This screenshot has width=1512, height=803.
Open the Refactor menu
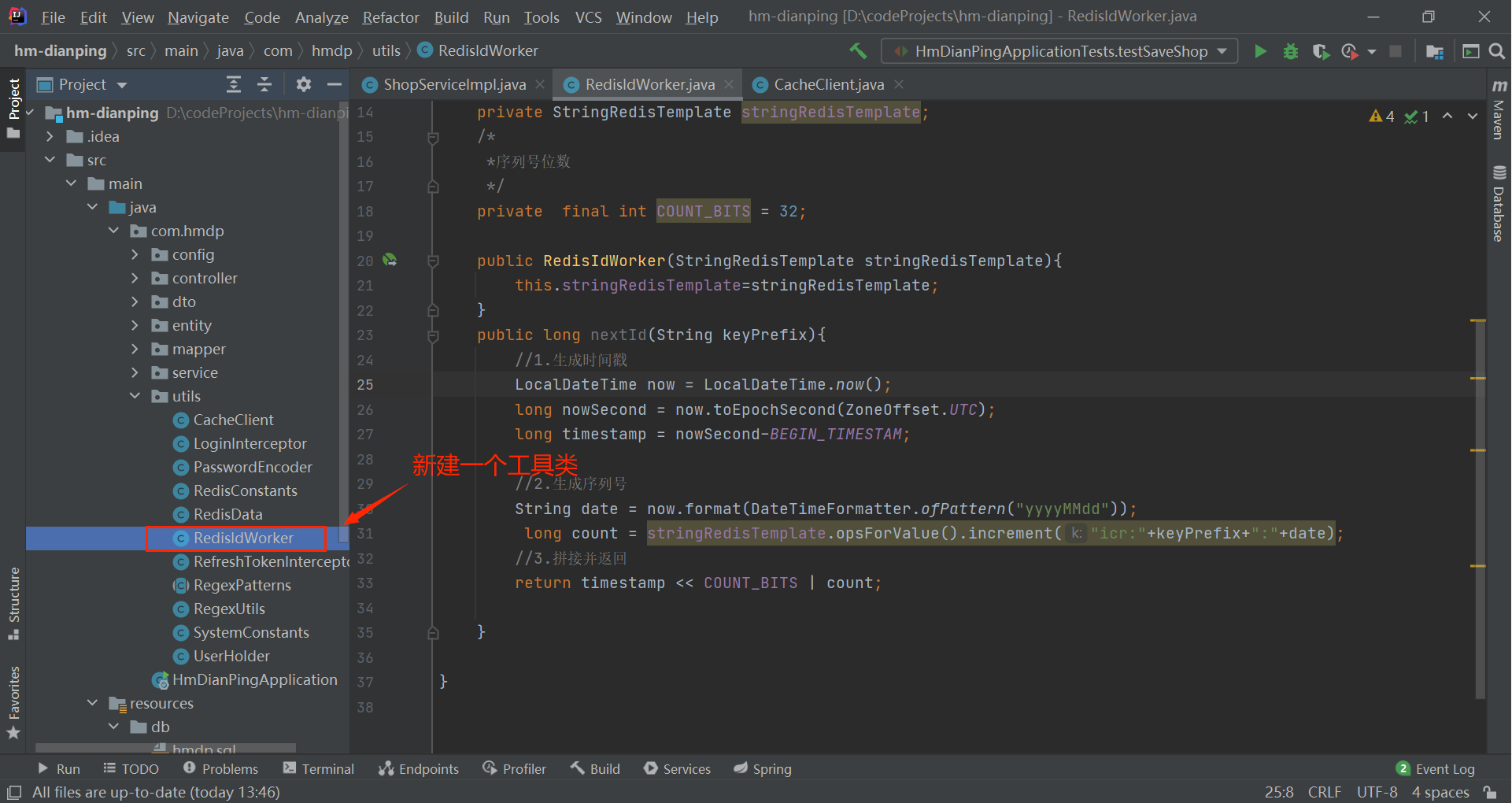point(390,17)
